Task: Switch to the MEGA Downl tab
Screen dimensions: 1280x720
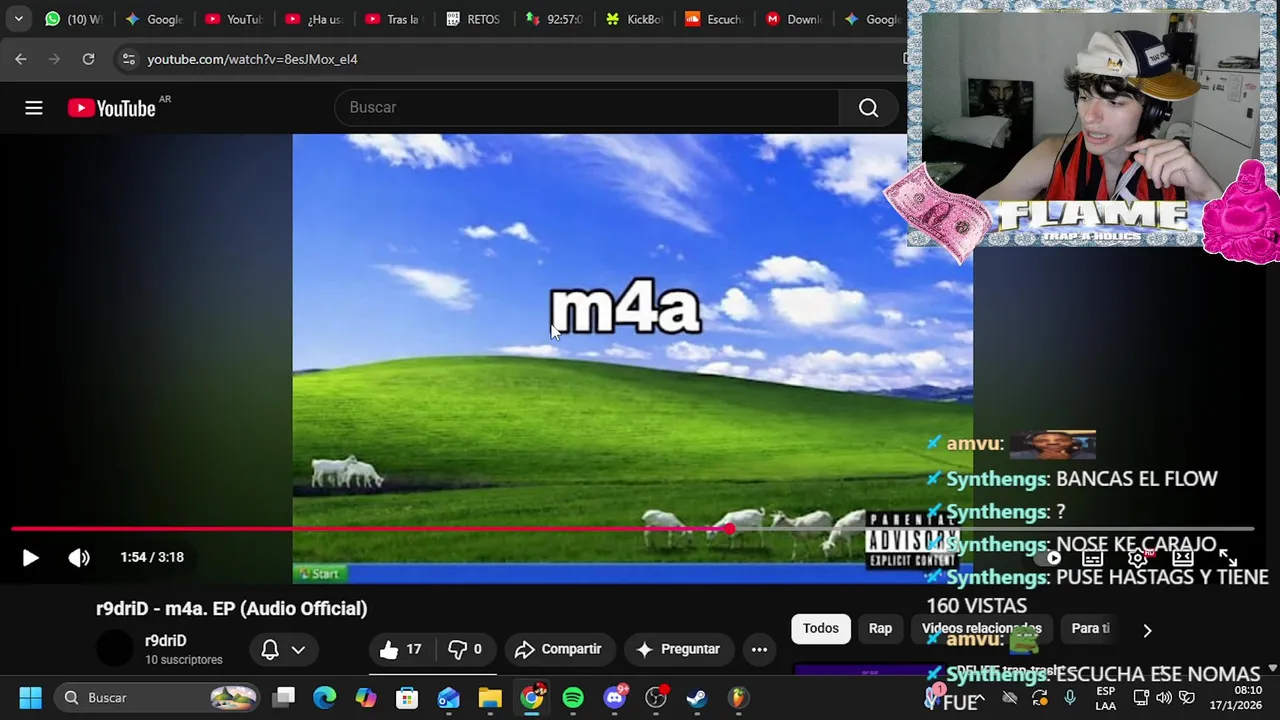Action: (793, 19)
